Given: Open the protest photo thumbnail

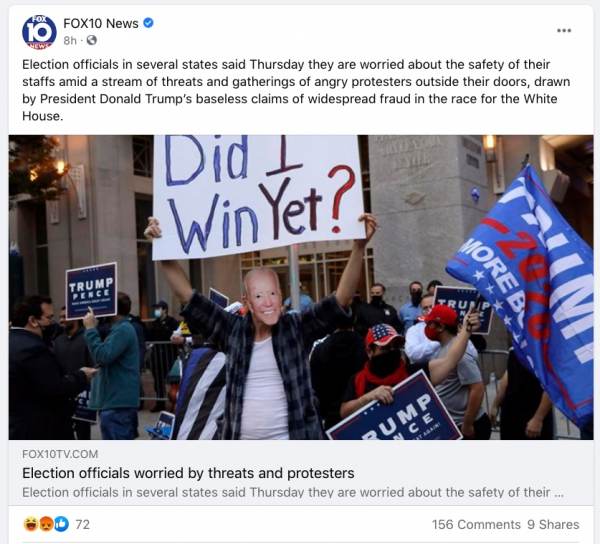Looking at the screenshot, I should click(301, 287).
